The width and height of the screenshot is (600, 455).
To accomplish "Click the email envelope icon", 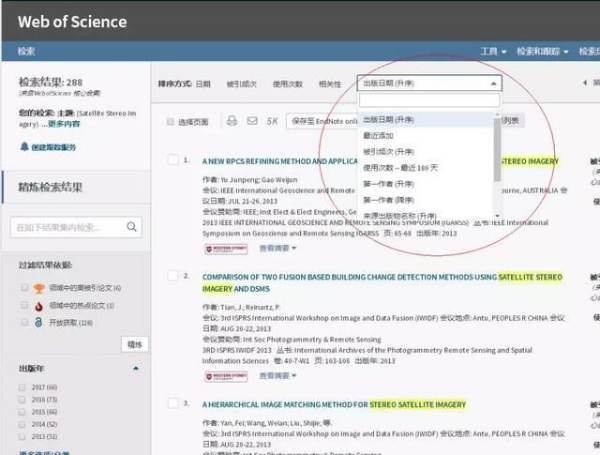I will coord(252,121).
